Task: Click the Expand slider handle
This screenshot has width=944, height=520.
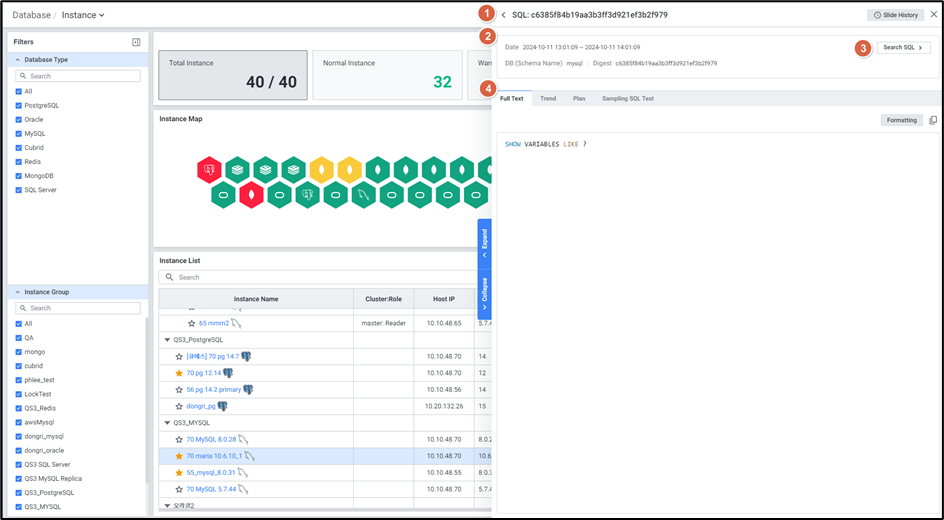Action: (x=484, y=241)
